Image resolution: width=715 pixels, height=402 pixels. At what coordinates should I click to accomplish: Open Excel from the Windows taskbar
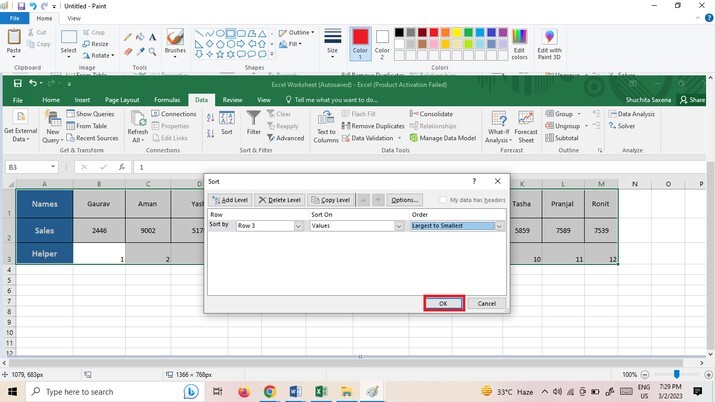[321, 392]
